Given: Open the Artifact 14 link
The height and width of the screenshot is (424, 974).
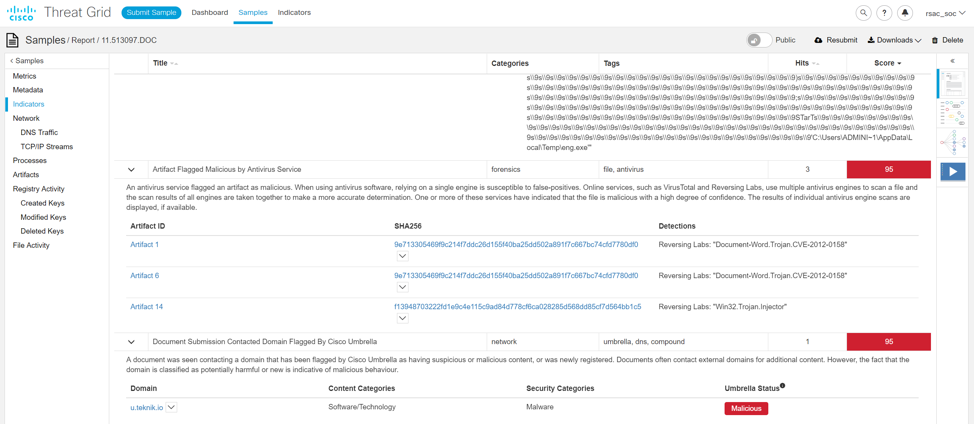Looking at the screenshot, I should click(x=146, y=307).
